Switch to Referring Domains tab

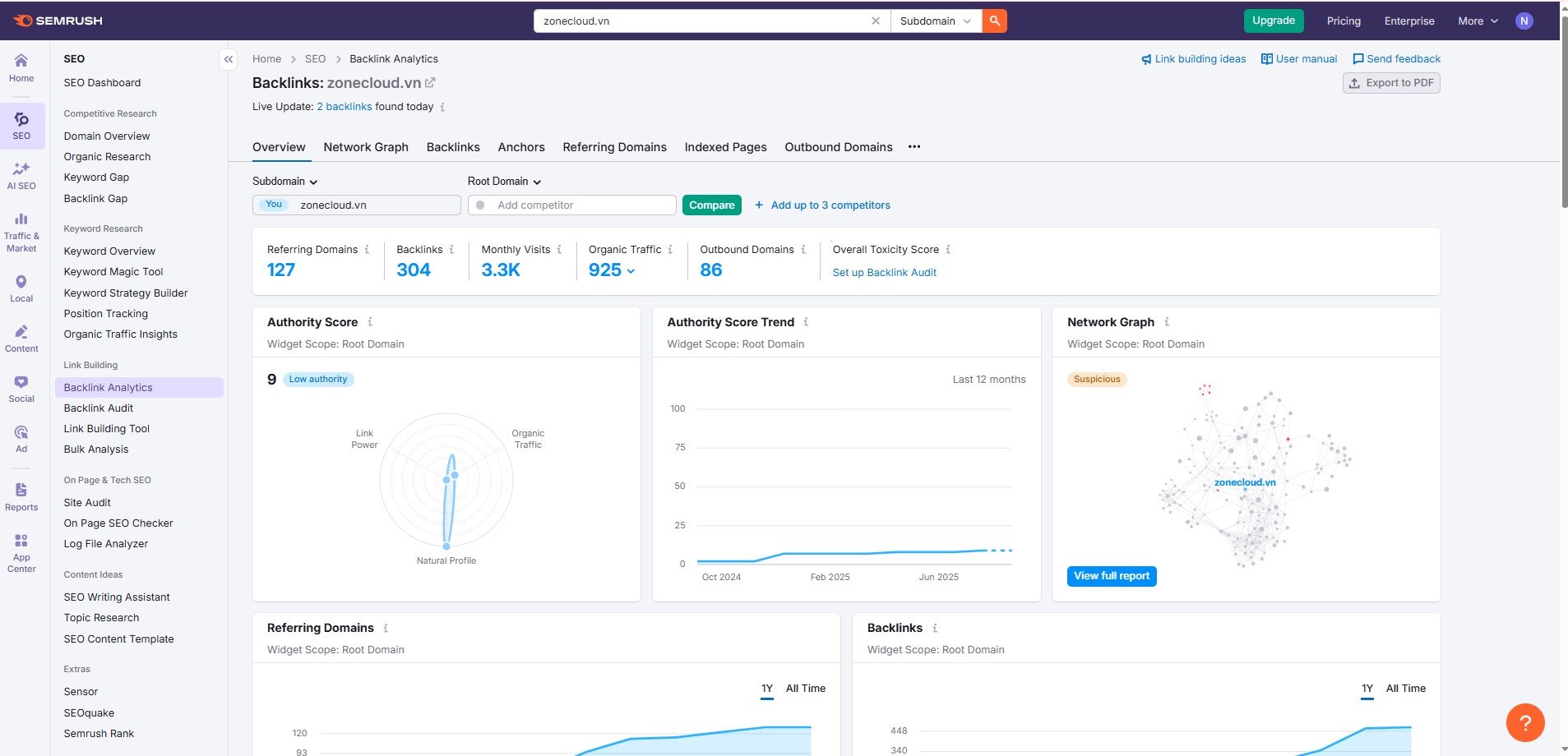point(614,147)
